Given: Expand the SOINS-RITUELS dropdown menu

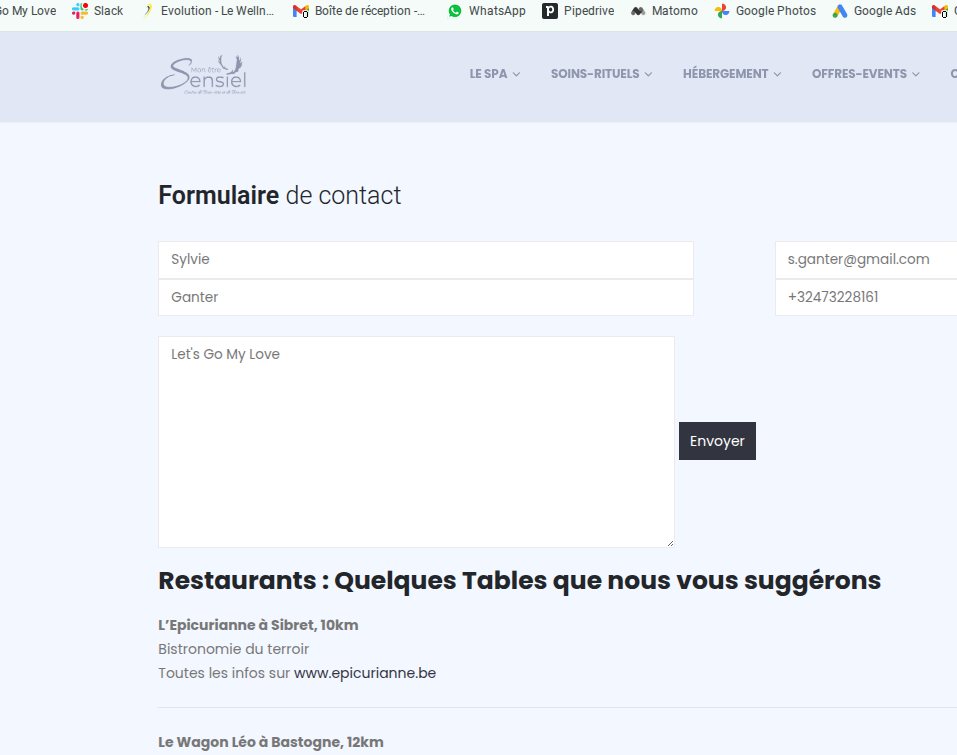Looking at the screenshot, I should click(601, 74).
